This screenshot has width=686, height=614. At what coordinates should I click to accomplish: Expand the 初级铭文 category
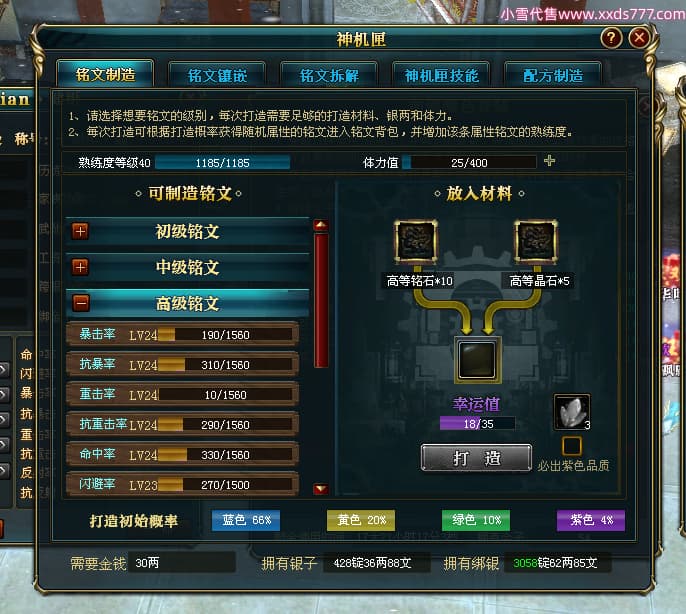click(x=80, y=231)
